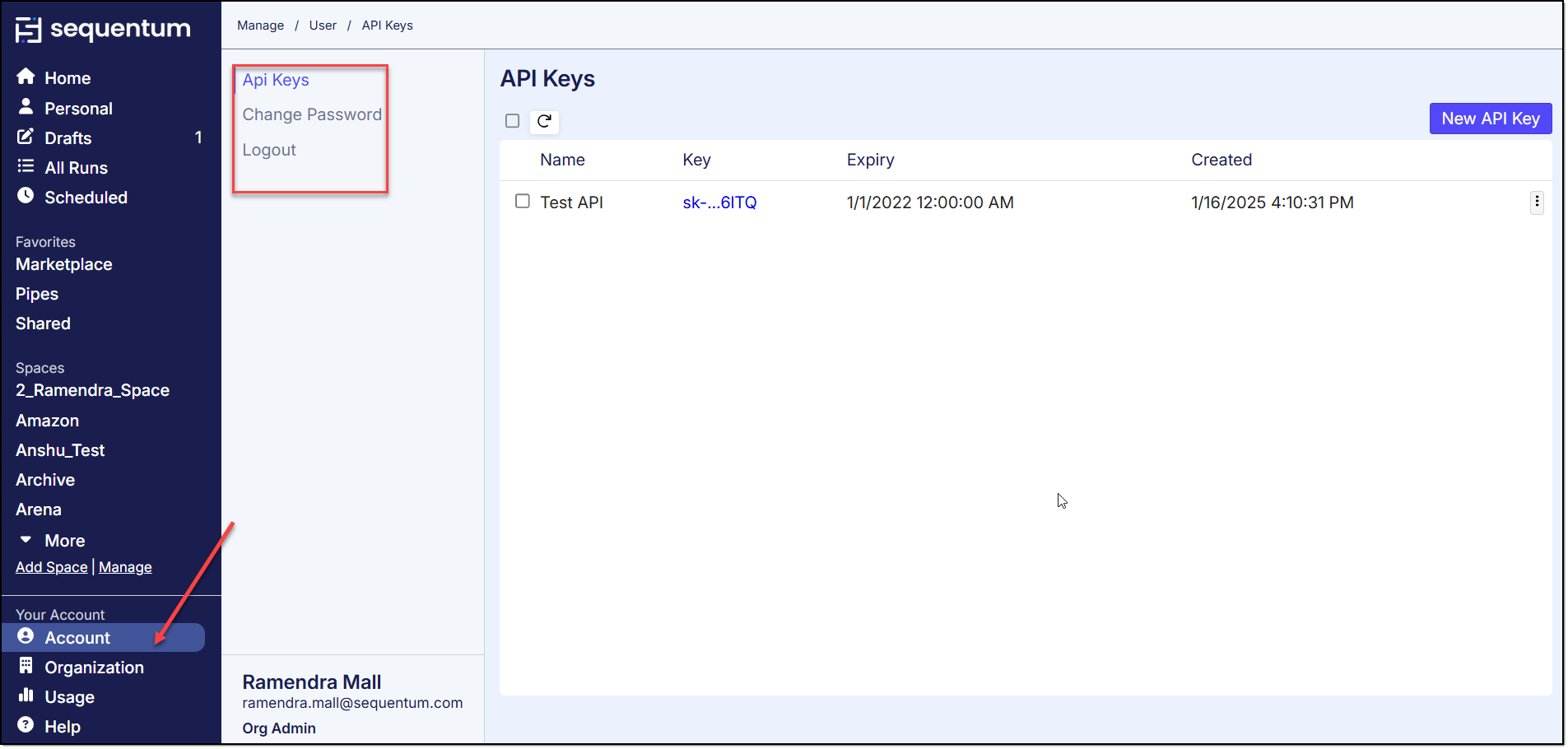Click the User breadcrumb
The height and width of the screenshot is (749, 1568).
pos(323,26)
